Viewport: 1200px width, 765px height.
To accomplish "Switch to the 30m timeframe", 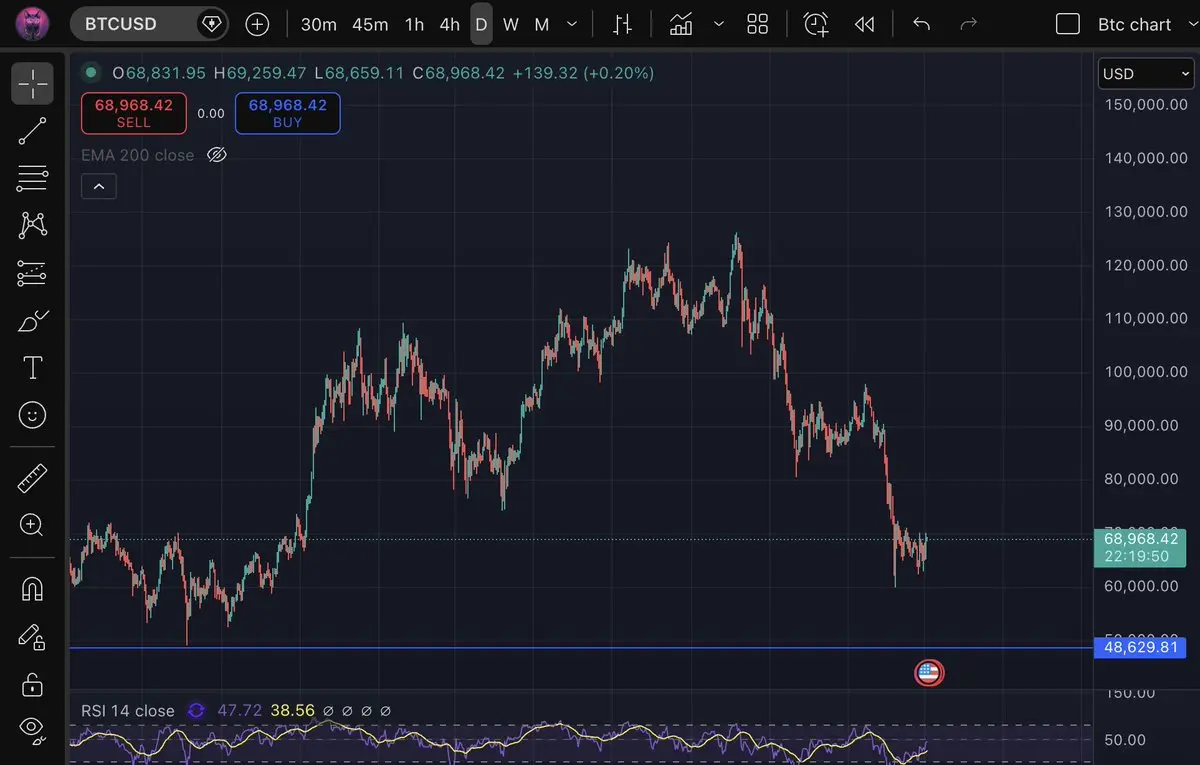I will (318, 24).
